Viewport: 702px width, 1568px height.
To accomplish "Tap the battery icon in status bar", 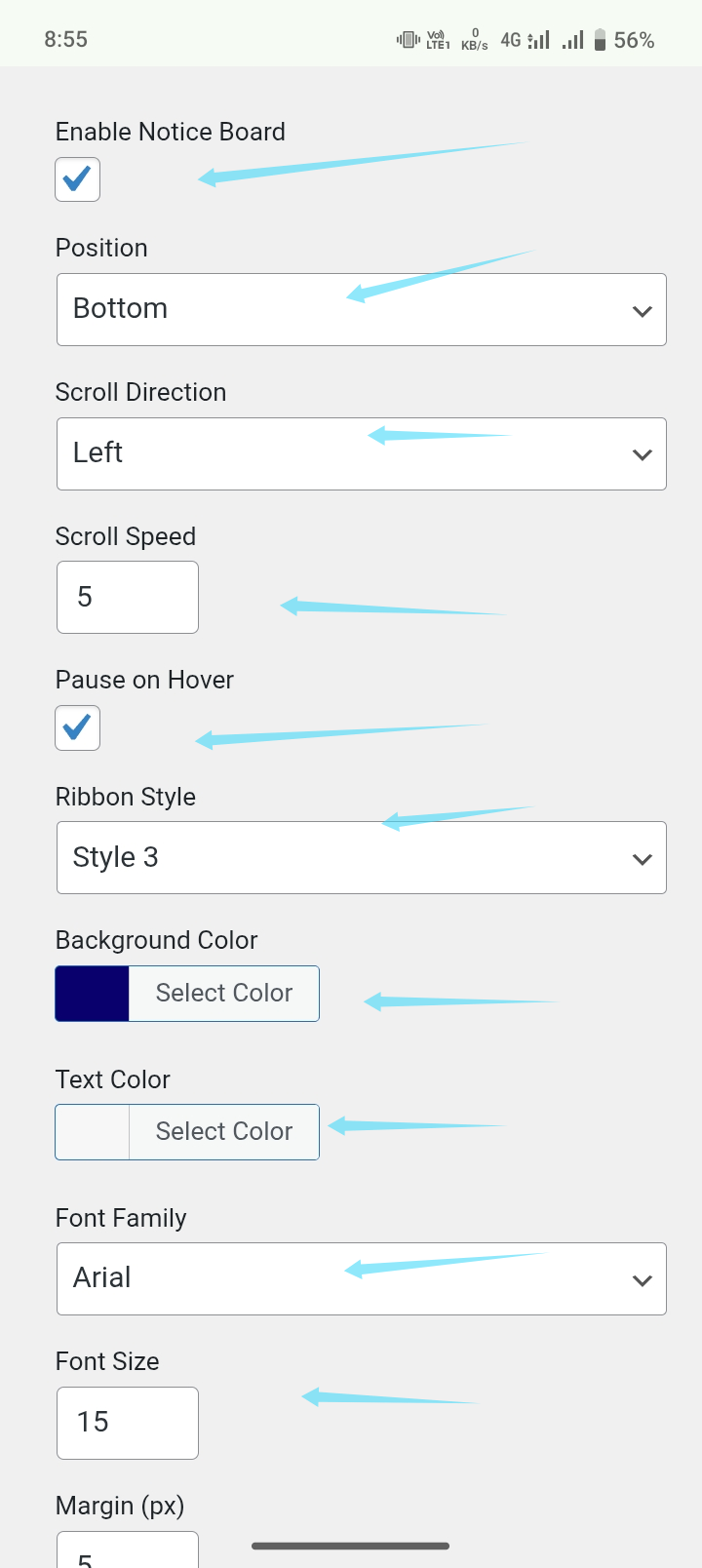I will click(x=601, y=40).
